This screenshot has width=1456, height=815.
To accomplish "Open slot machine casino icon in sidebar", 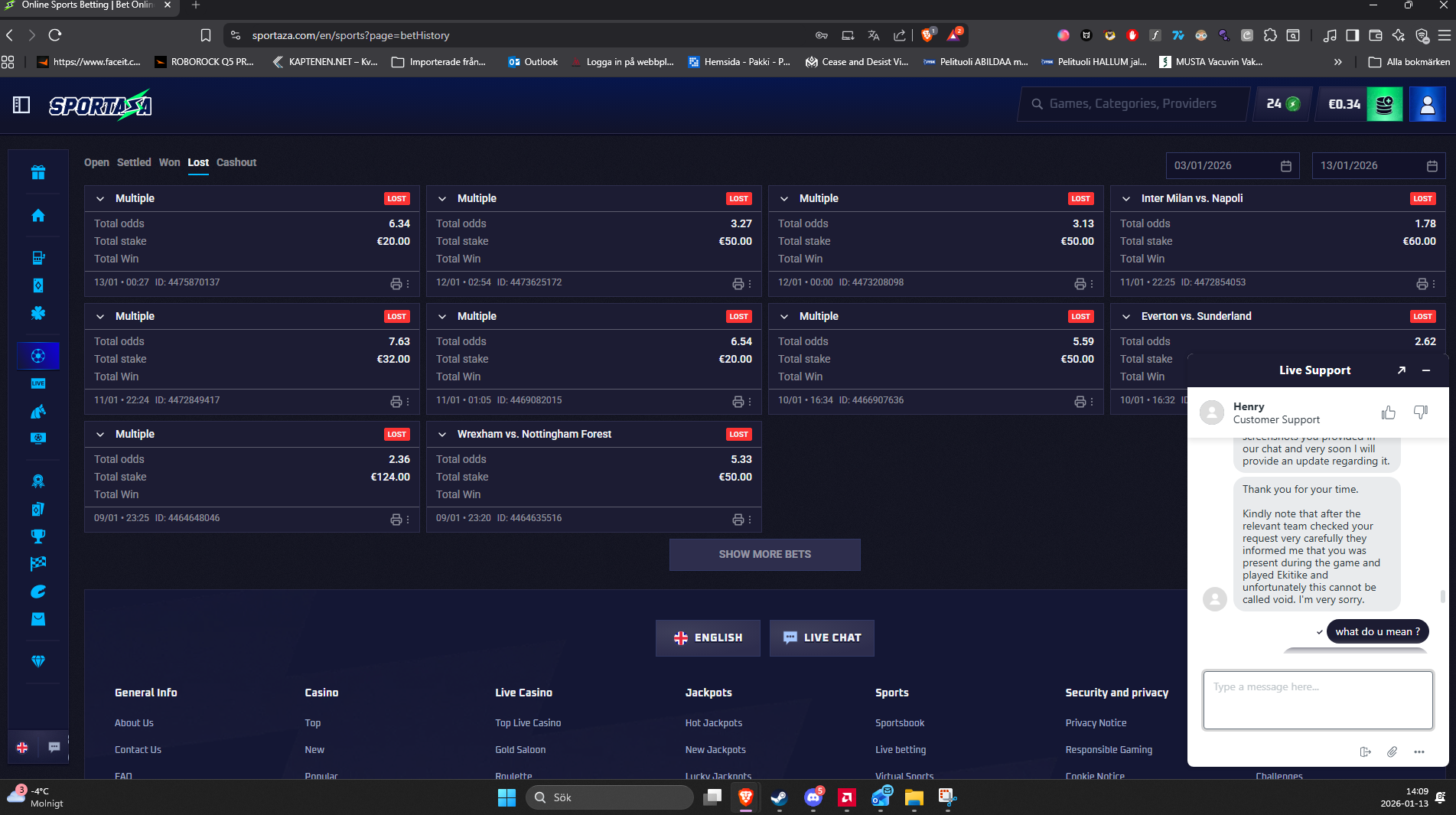I will click(x=38, y=258).
